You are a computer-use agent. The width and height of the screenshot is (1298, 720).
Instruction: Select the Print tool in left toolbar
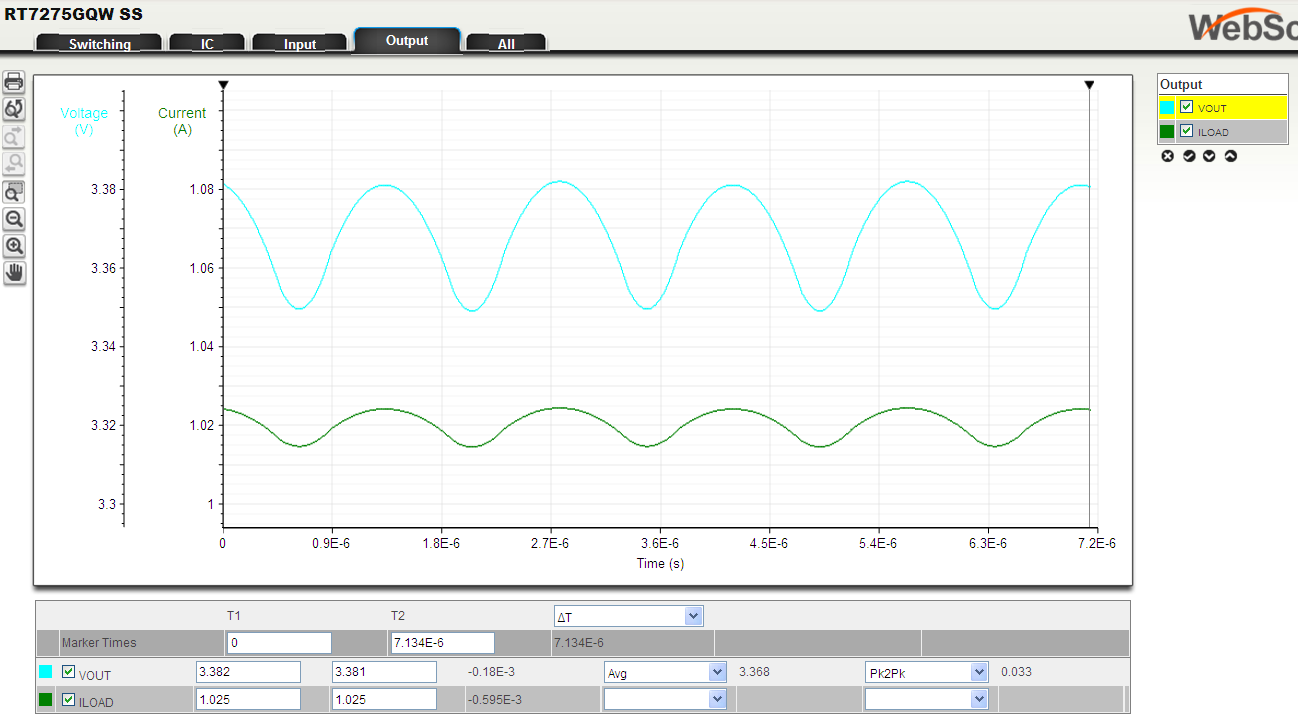[x=14, y=81]
